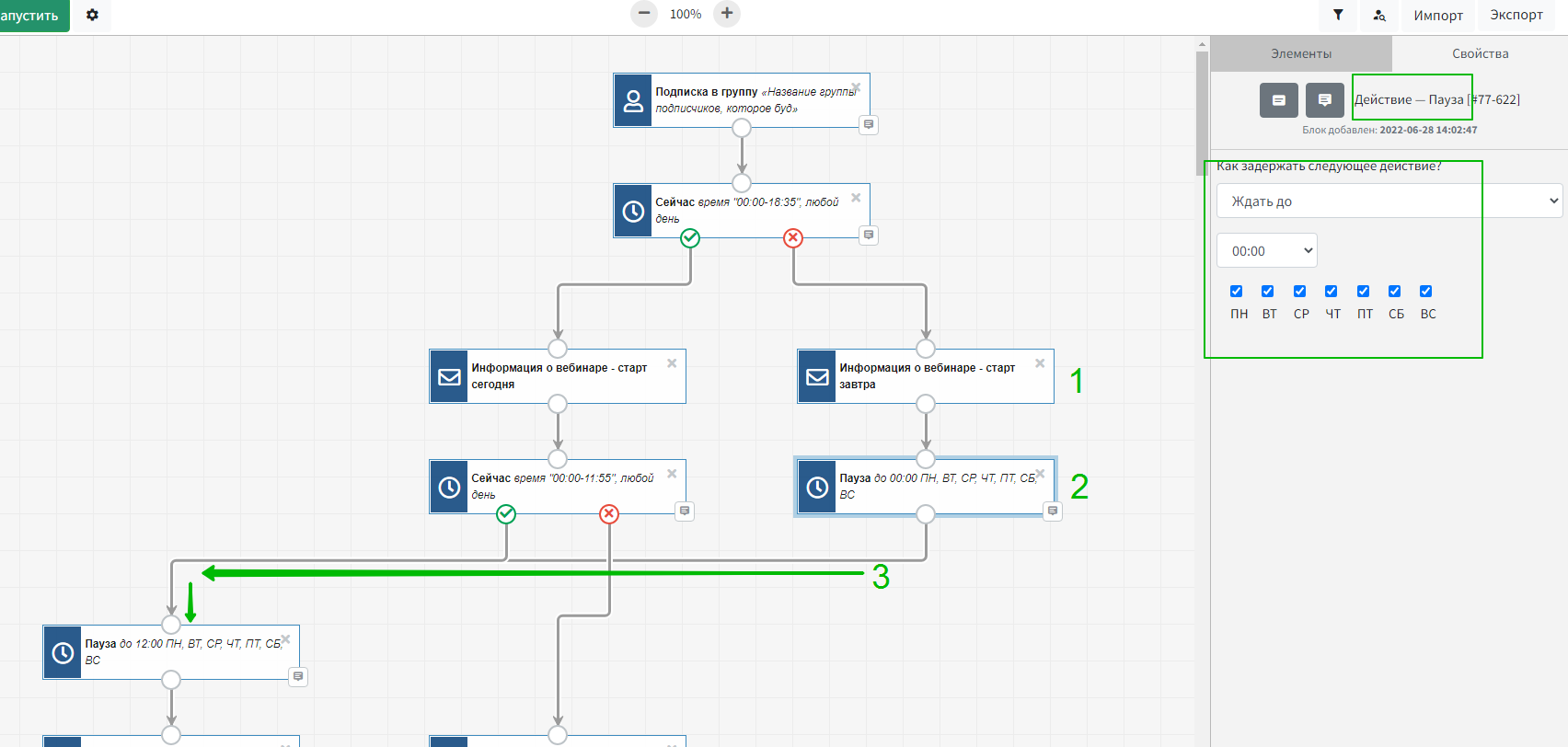Open the filter funnel icon

coord(1338,16)
